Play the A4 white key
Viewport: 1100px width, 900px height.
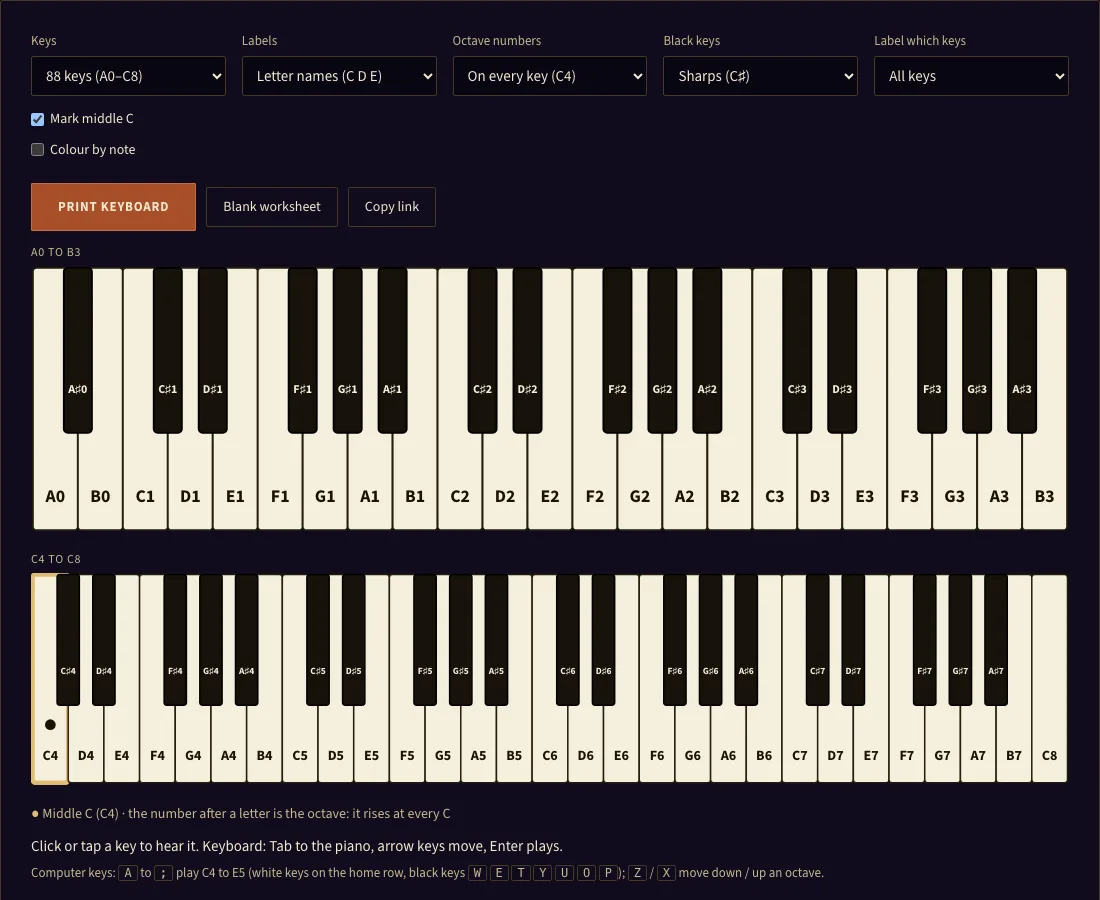[229, 744]
